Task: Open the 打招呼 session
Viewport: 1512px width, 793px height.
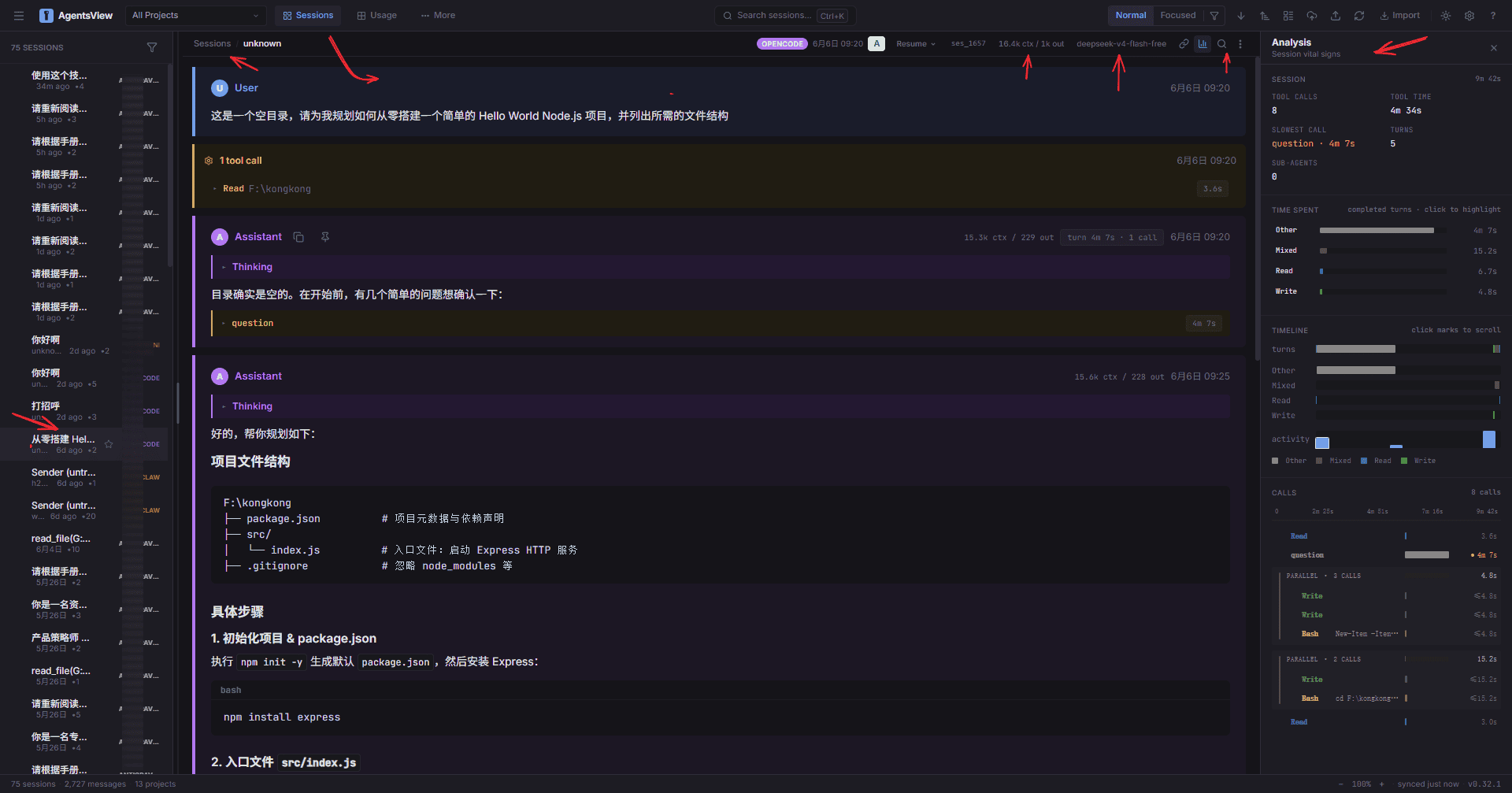Action: (x=85, y=411)
